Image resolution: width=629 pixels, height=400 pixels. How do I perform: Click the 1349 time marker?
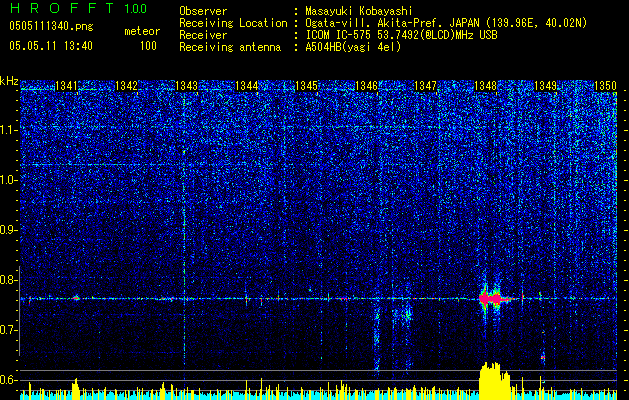pos(546,85)
